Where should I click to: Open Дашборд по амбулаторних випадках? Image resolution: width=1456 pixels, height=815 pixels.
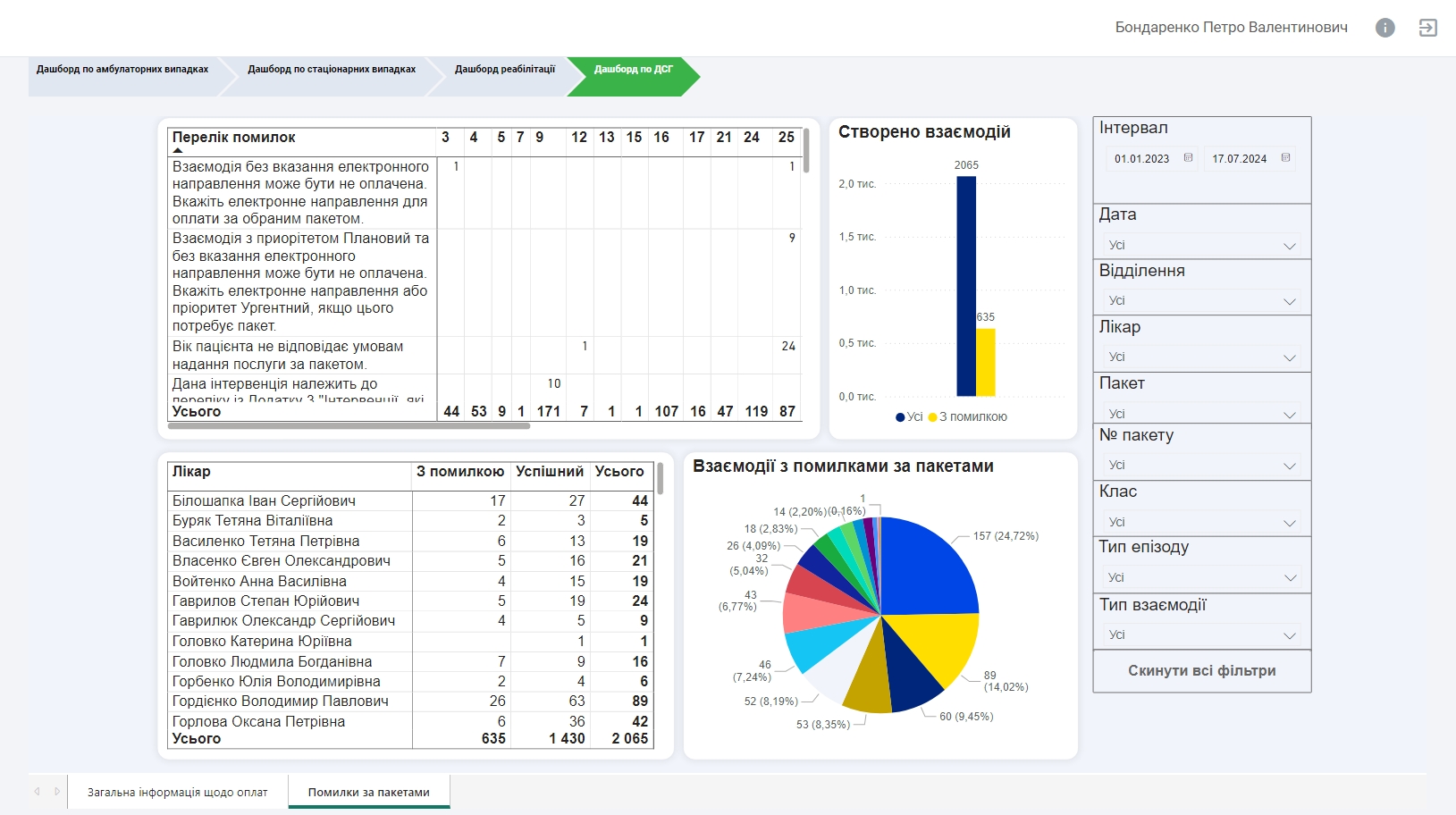pyautogui.click(x=122, y=69)
